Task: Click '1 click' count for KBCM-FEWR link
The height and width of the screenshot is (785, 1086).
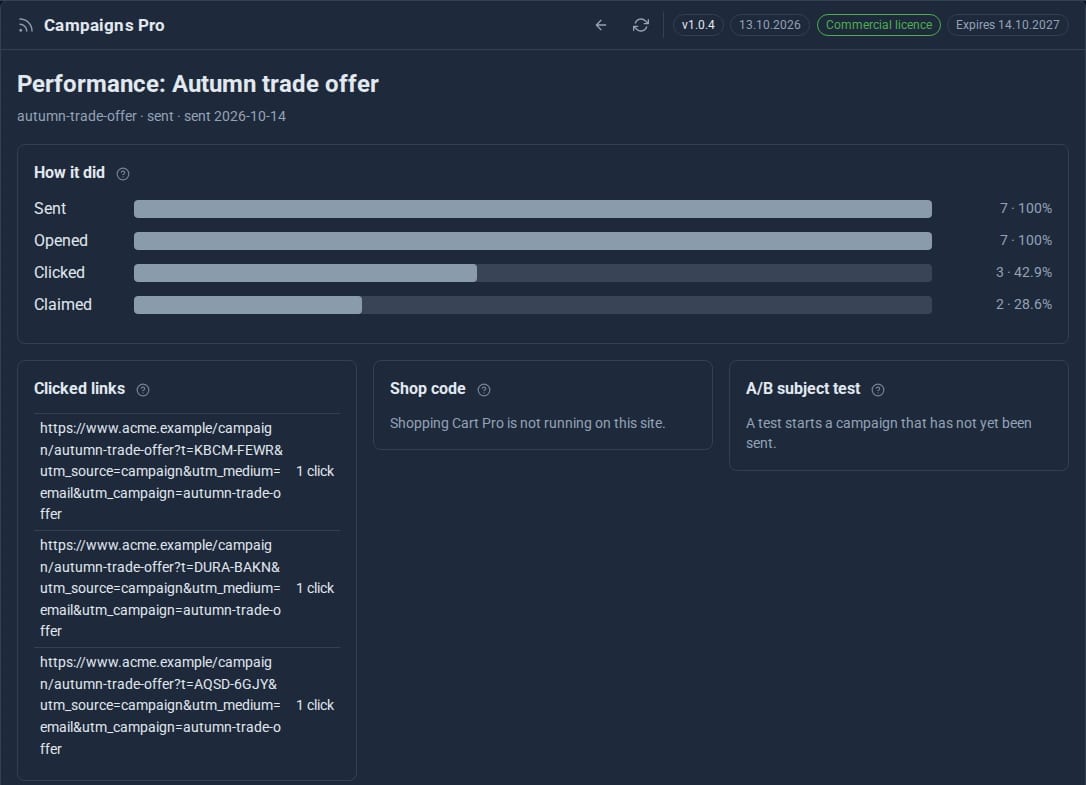Action: point(315,471)
